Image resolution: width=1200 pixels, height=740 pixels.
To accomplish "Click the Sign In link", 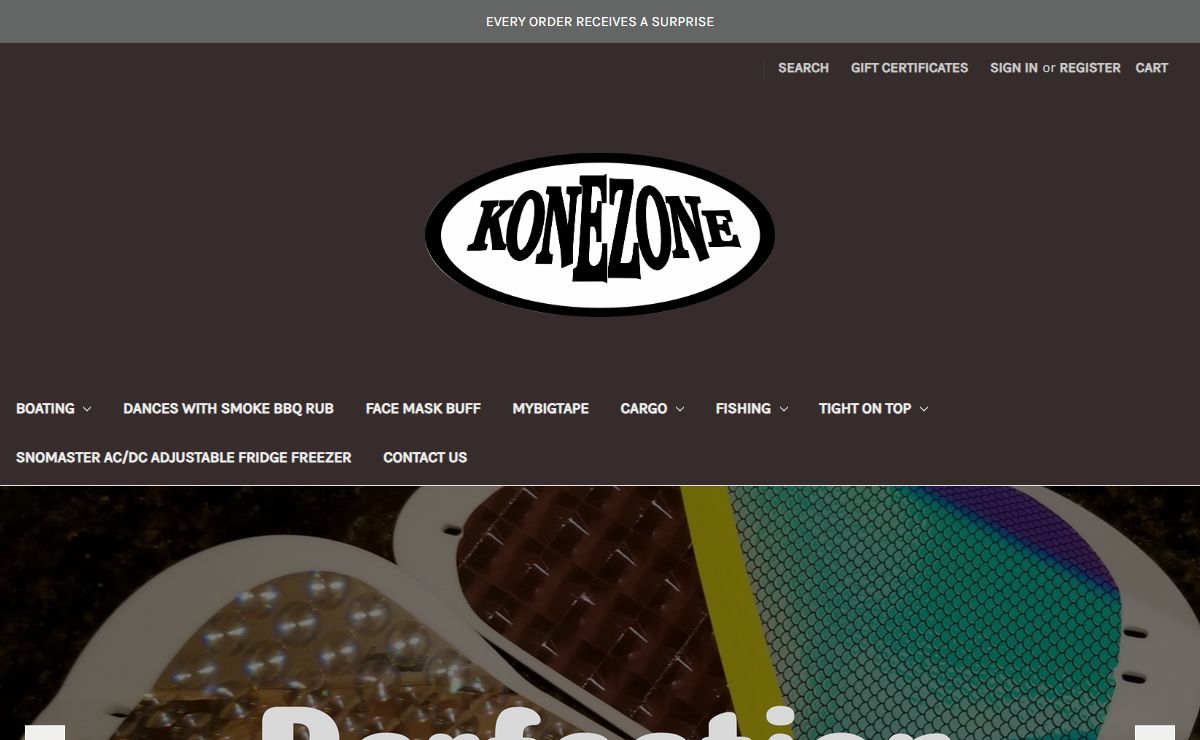I will point(1013,68).
